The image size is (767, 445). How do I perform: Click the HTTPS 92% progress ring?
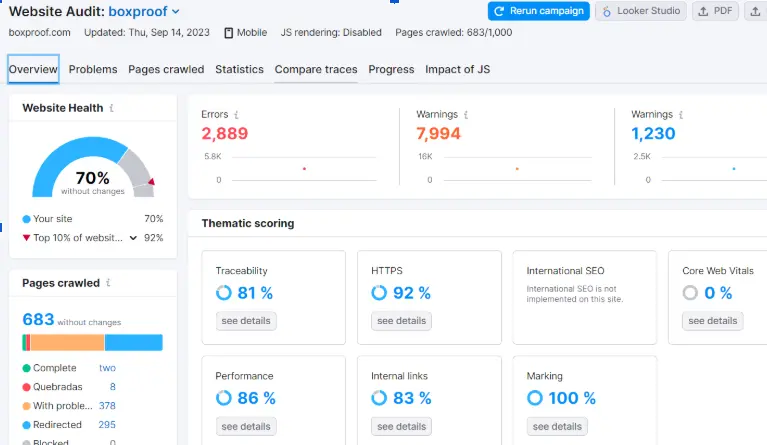tap(379, 293)
